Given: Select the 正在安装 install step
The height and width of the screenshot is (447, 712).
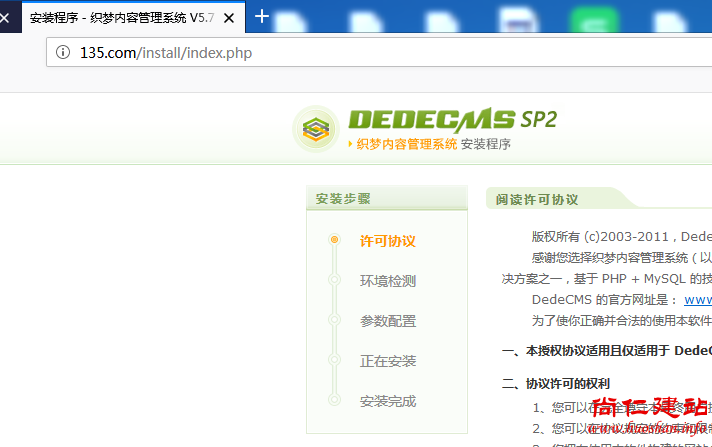Looking at the screenshot, I should 387,361.
